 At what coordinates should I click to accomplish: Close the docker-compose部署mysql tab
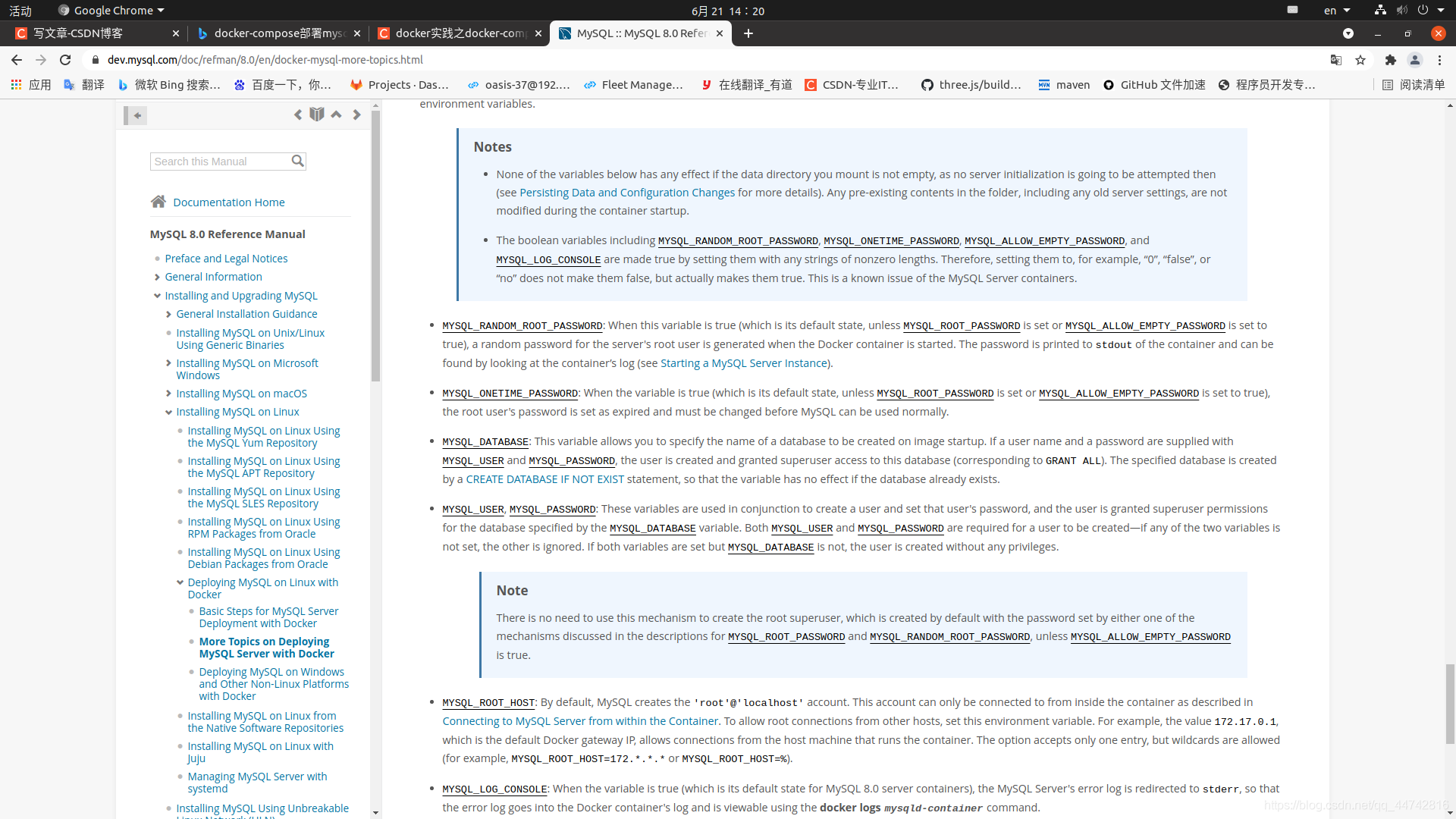point(357,33)
